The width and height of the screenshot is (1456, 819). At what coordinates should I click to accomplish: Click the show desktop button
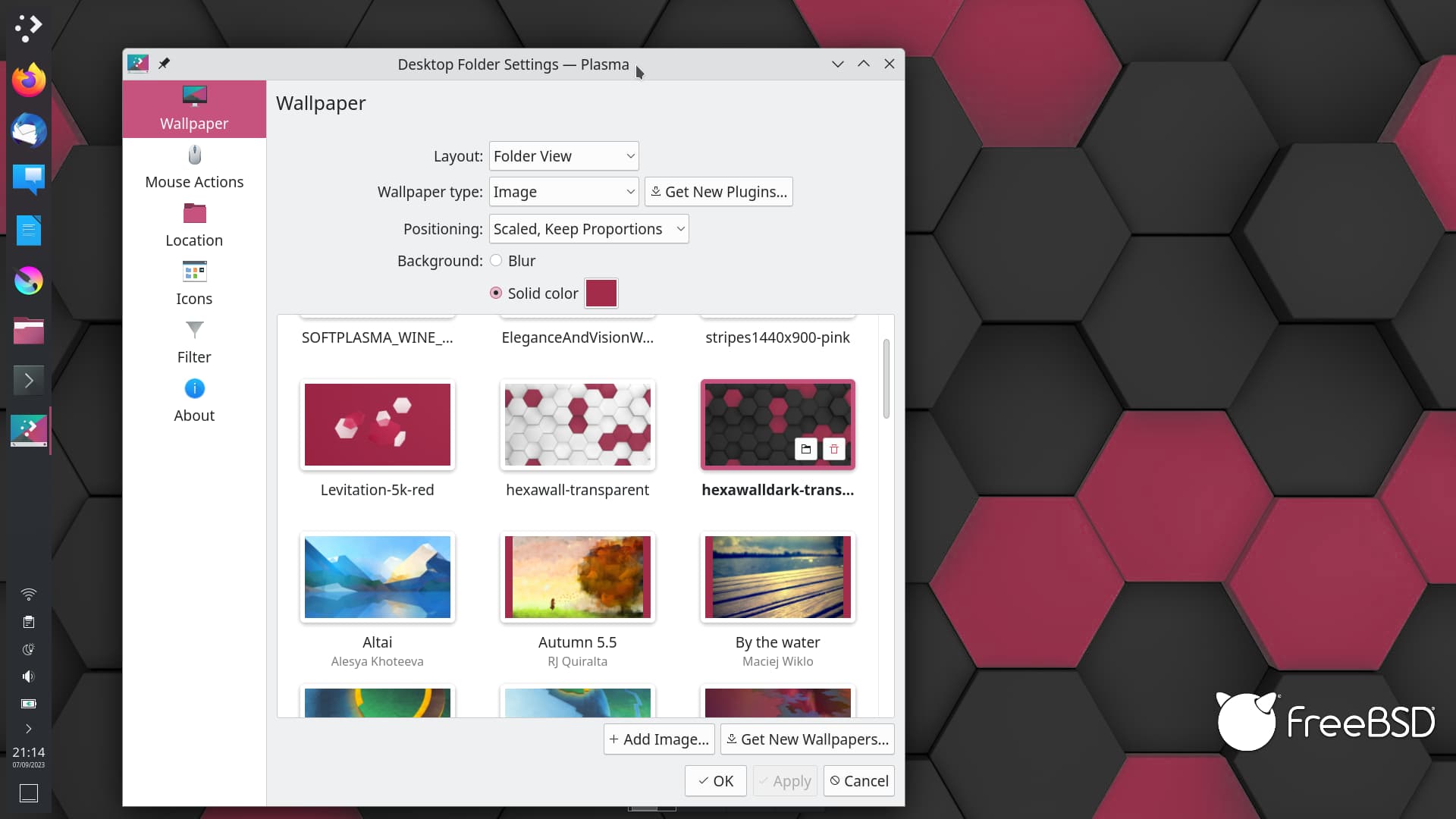[29, 793]
